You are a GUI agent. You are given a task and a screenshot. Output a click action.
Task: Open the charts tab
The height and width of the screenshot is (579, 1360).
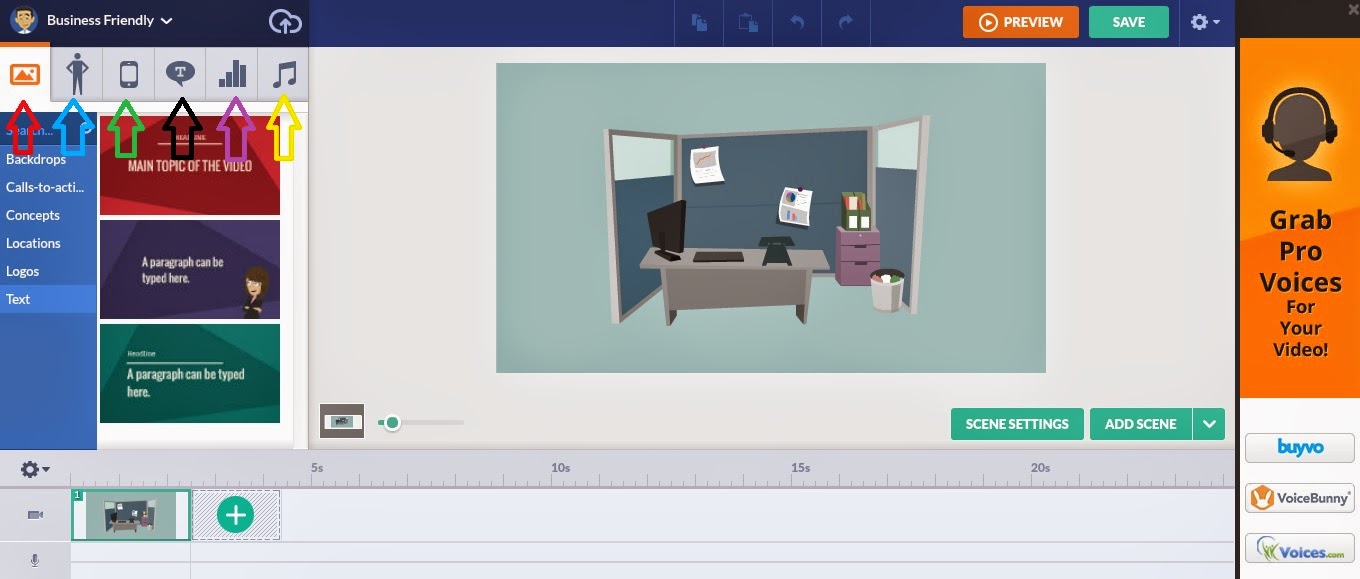[x=232, y=74]
